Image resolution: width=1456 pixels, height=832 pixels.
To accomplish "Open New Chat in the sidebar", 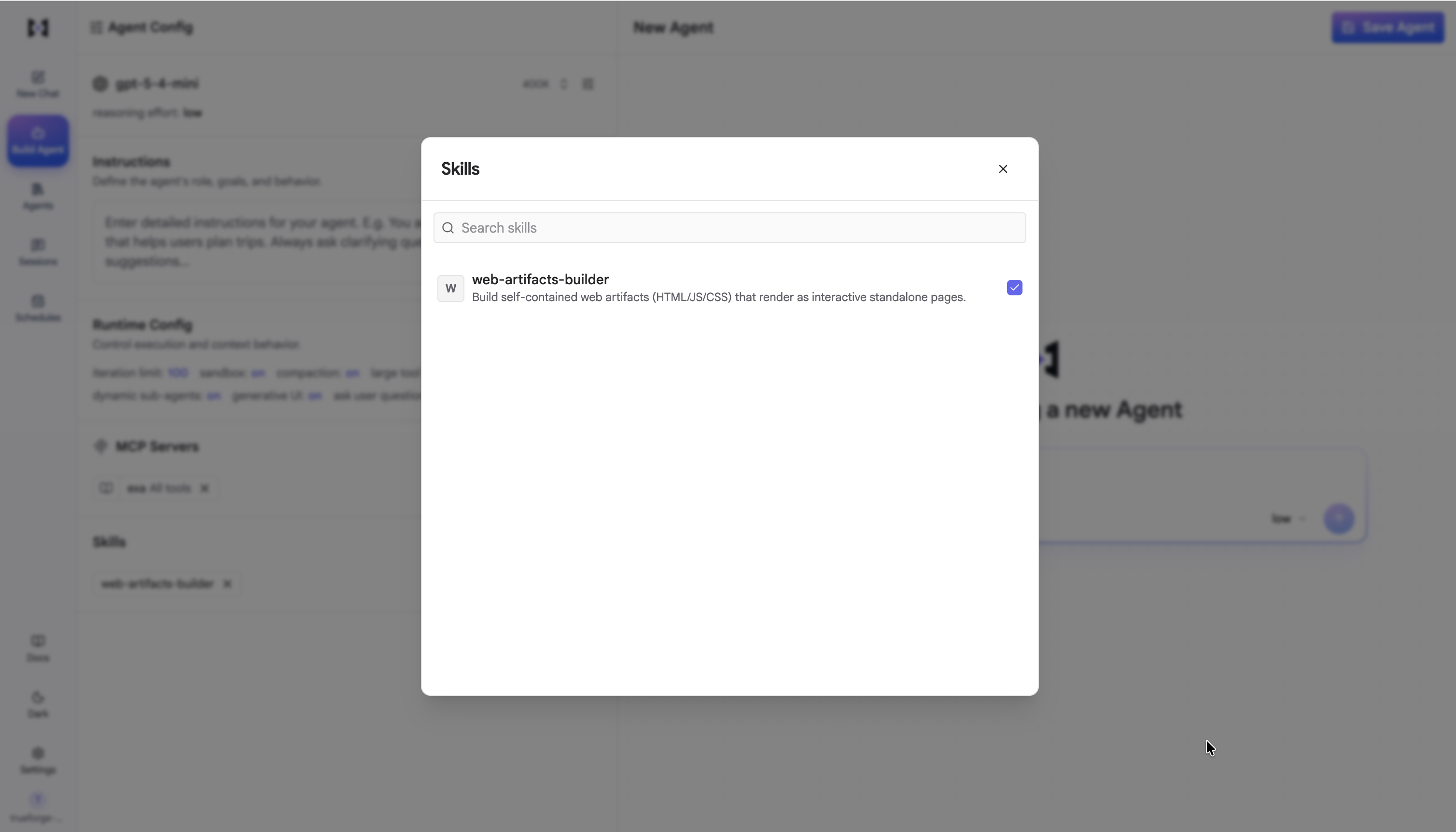I will pyautogui.click(x=38, y=84).
